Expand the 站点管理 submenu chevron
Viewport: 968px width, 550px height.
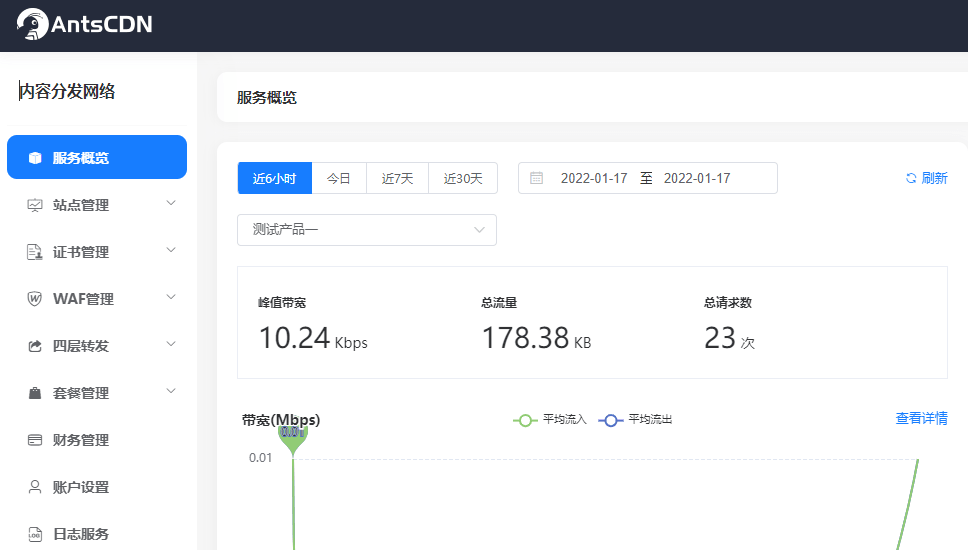(x=171, y=204)
